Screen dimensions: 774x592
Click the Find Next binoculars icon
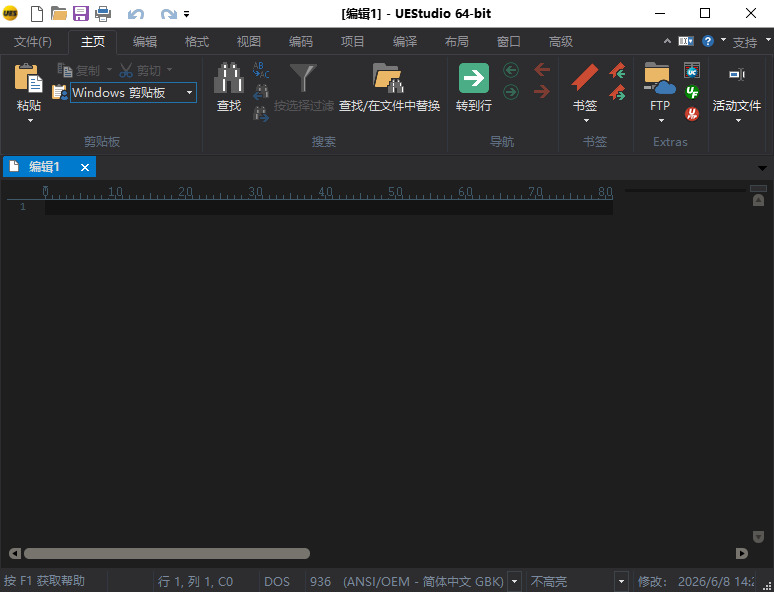point(261,114)
